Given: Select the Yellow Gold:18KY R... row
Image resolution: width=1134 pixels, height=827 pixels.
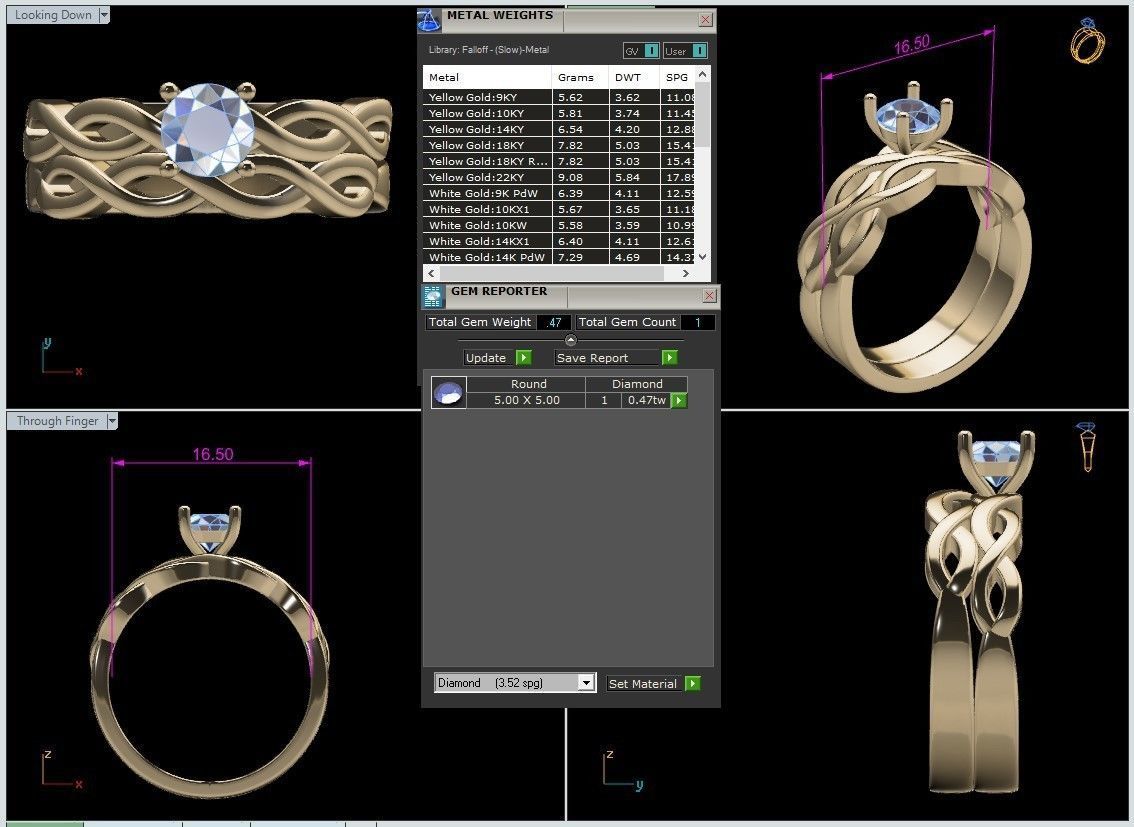Looking at the screenshot, I should [x=559, y=161].
